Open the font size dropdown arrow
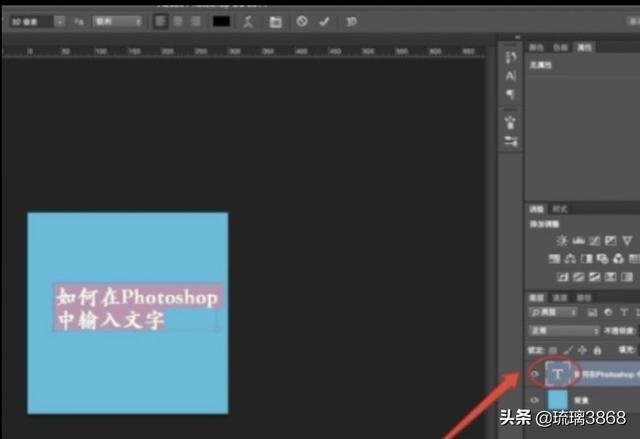640x439 pixels. pyautogui.click(x=60, y=21)
